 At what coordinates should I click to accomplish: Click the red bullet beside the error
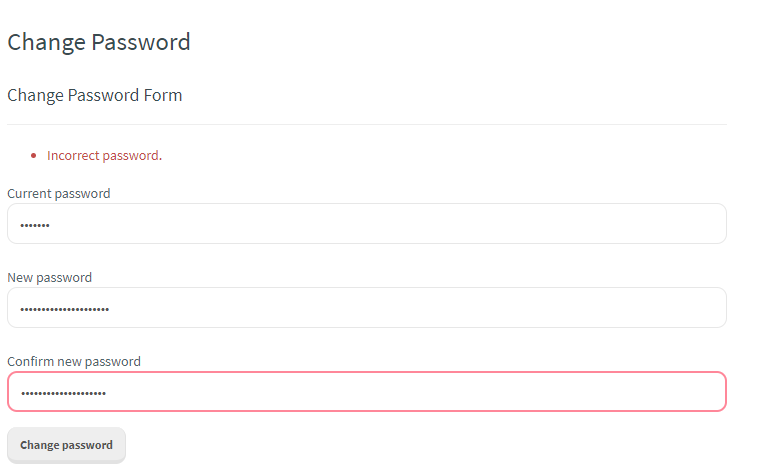point(33,156)
